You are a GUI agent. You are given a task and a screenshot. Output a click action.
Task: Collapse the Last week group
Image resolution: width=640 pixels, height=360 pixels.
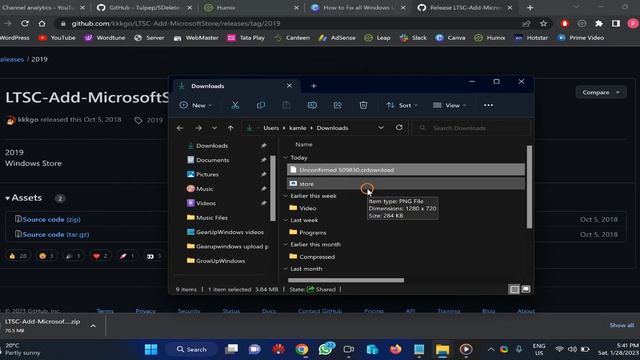[x=286, y=220]
